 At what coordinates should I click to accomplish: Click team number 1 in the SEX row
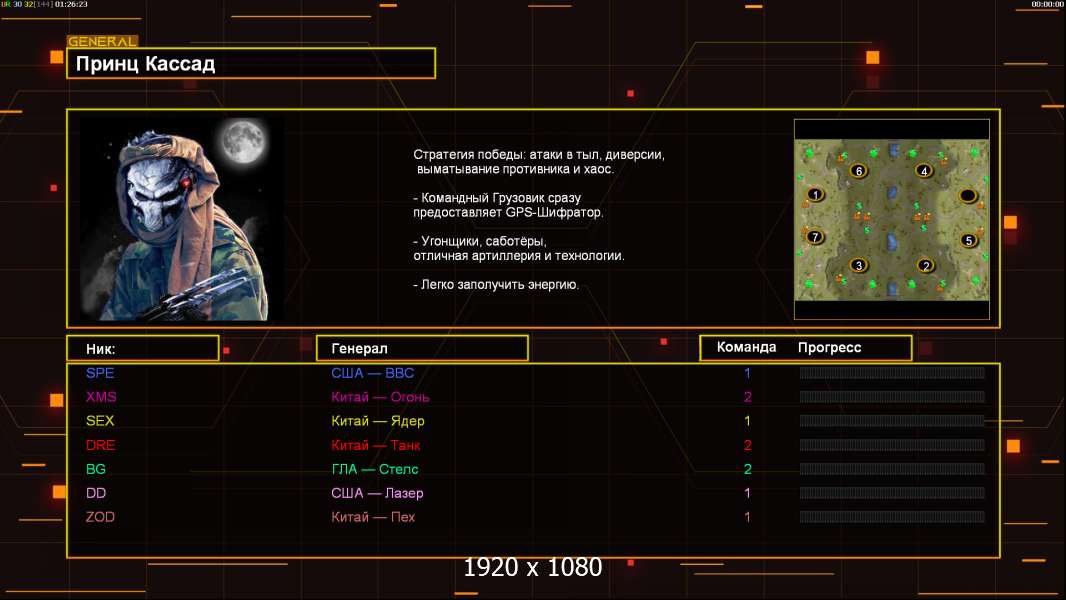pyautogui.click(x=747, y=421)
